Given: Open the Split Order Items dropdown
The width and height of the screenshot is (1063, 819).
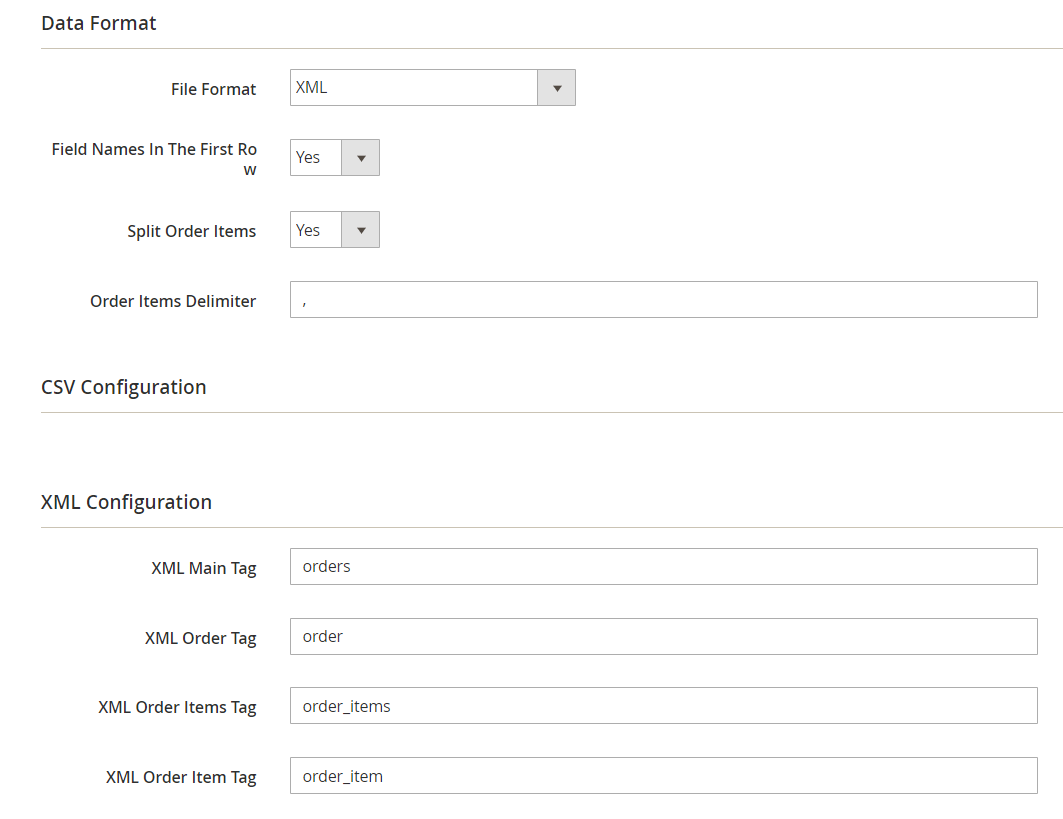Looking at the screenshot, I should point(335,230).
